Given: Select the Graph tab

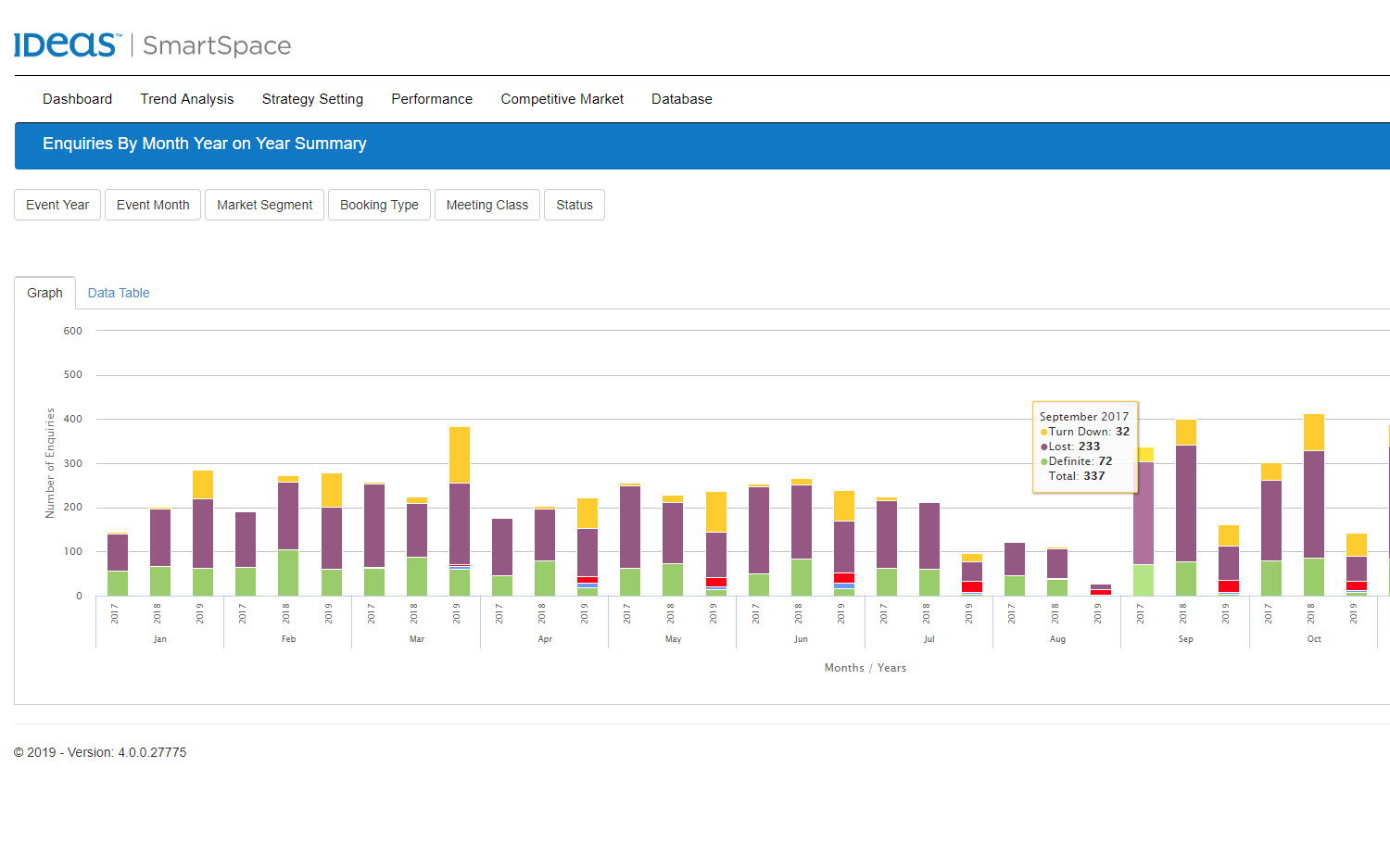Looking at the screenshot, I should 44,293.
